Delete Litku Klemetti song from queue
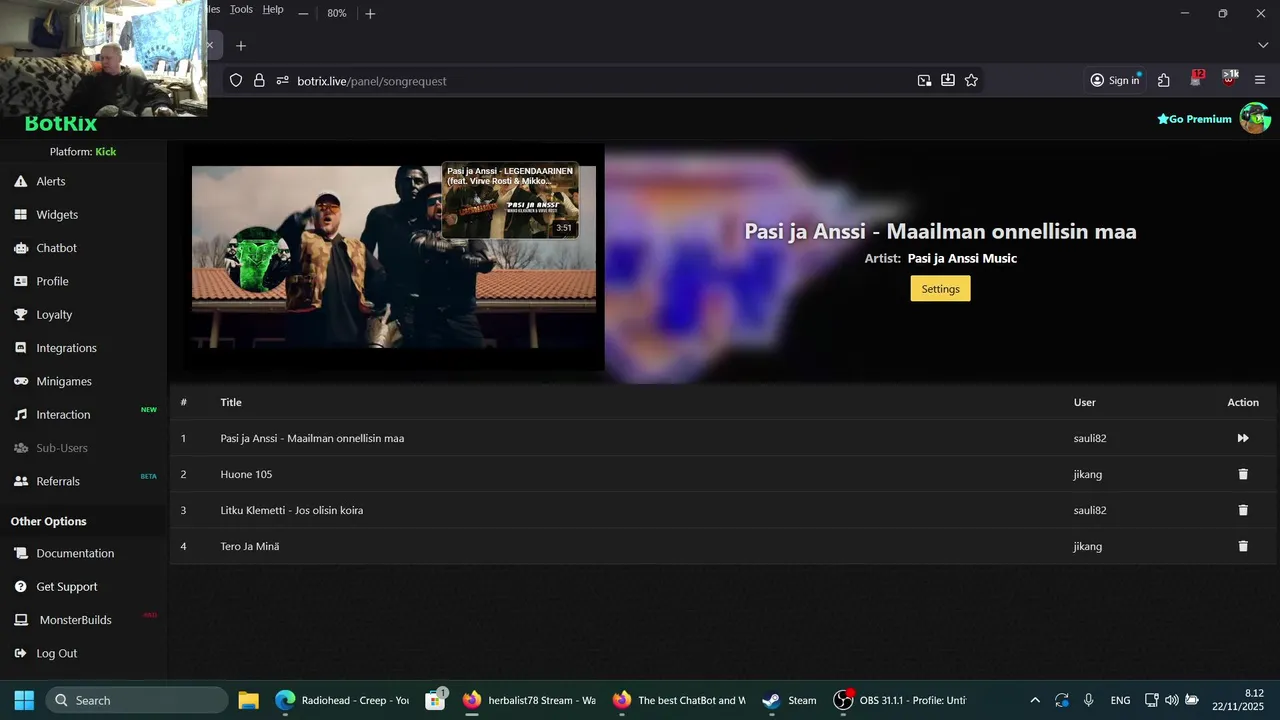Screen dimensions: 1280x720 pyautogui.click(x=1243, y=510)
